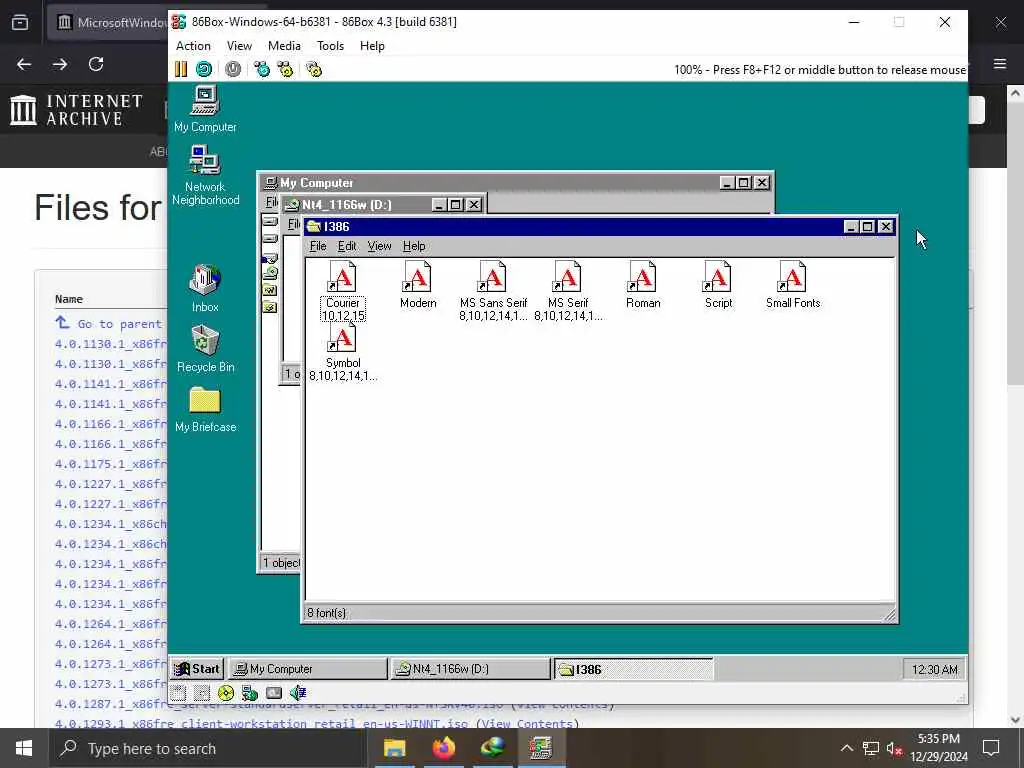Select the Courier font icon
The width and height of the screenshot is (1024, 768).
(x=343, y=291)
